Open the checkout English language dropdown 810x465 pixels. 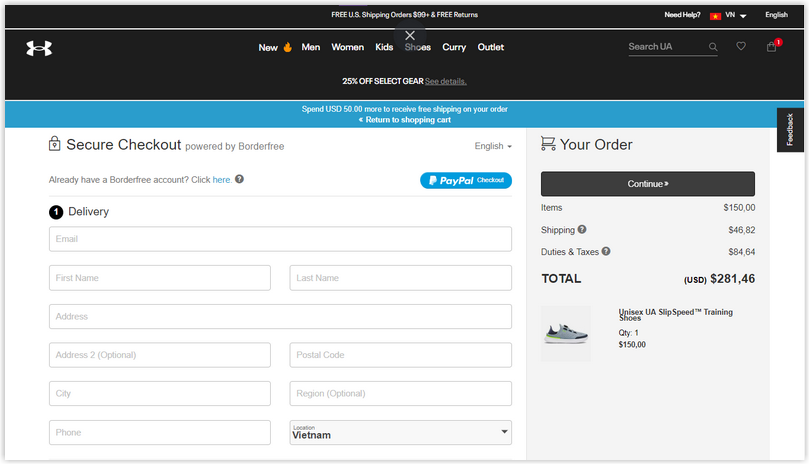pos(493,146)
